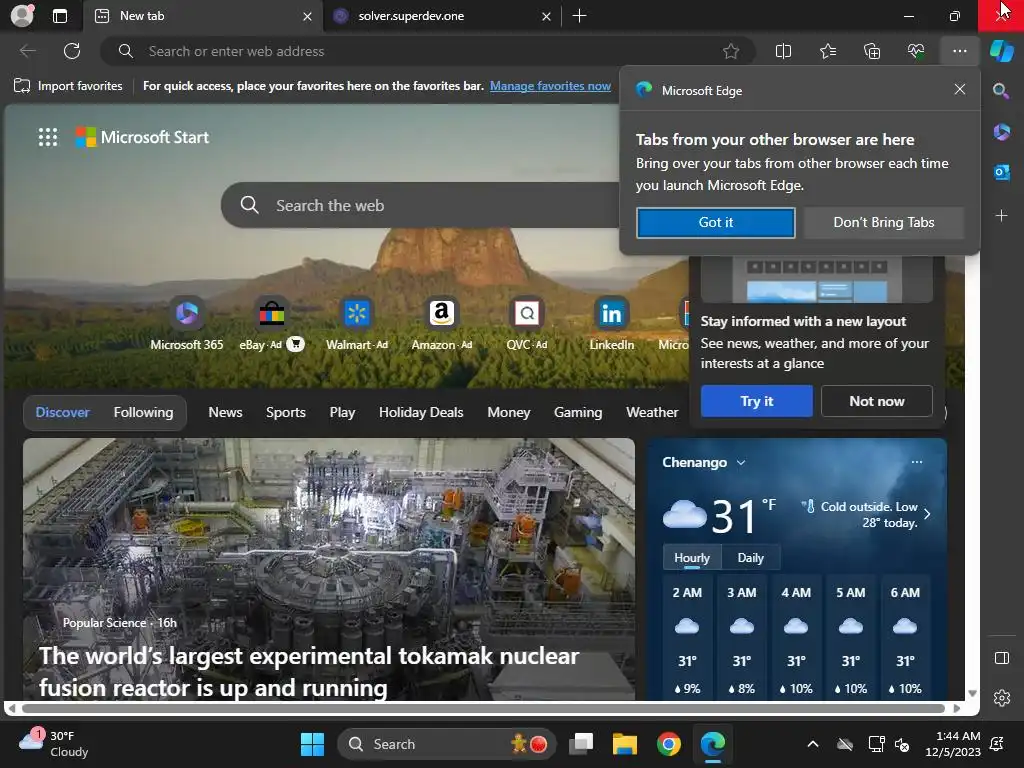Open Outlook icon in sidebar
The height and width of the screenshot is (768, 1024).
[1001, 172]
